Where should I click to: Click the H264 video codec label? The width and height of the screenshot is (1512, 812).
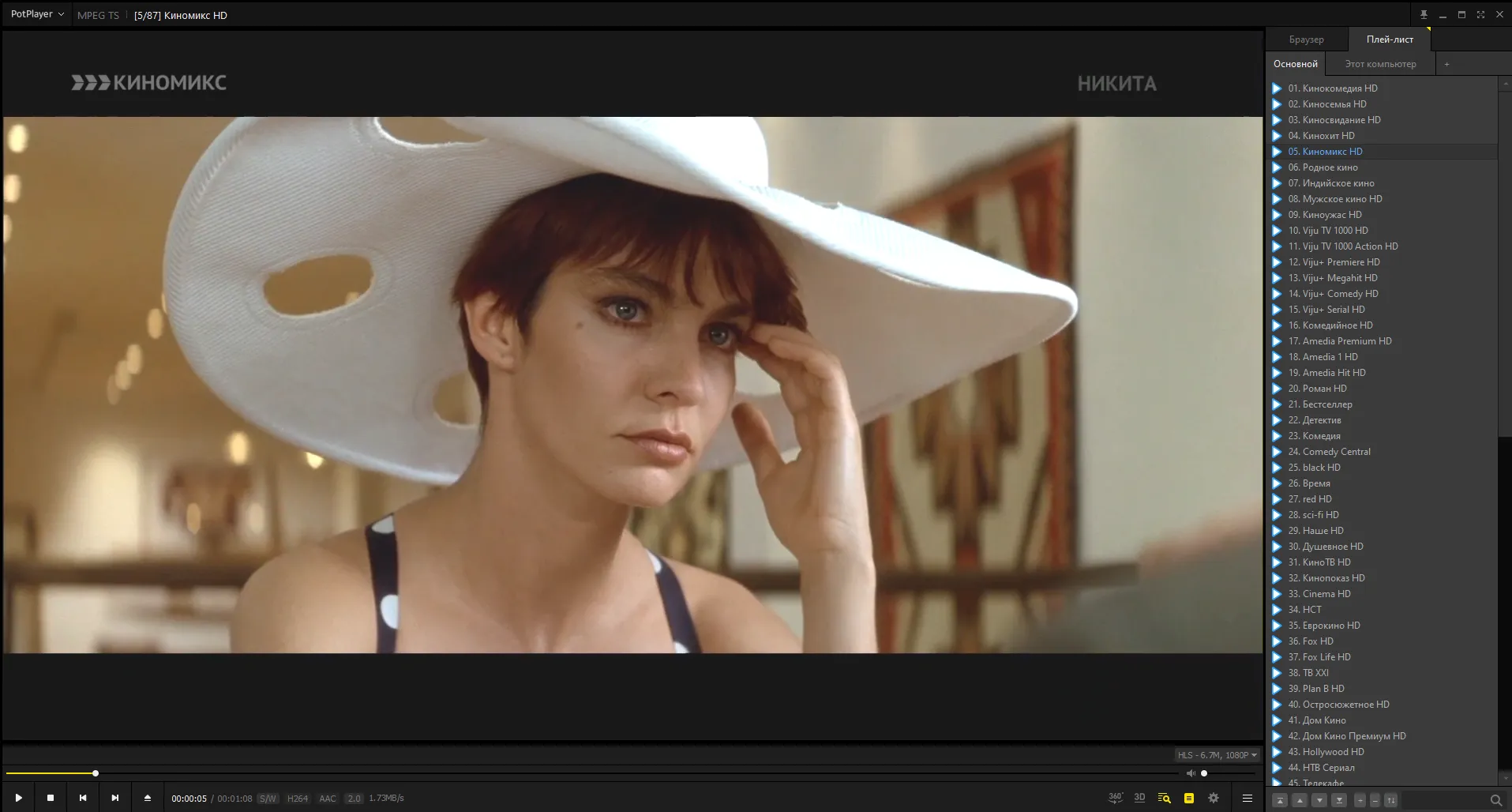point(298,799)
